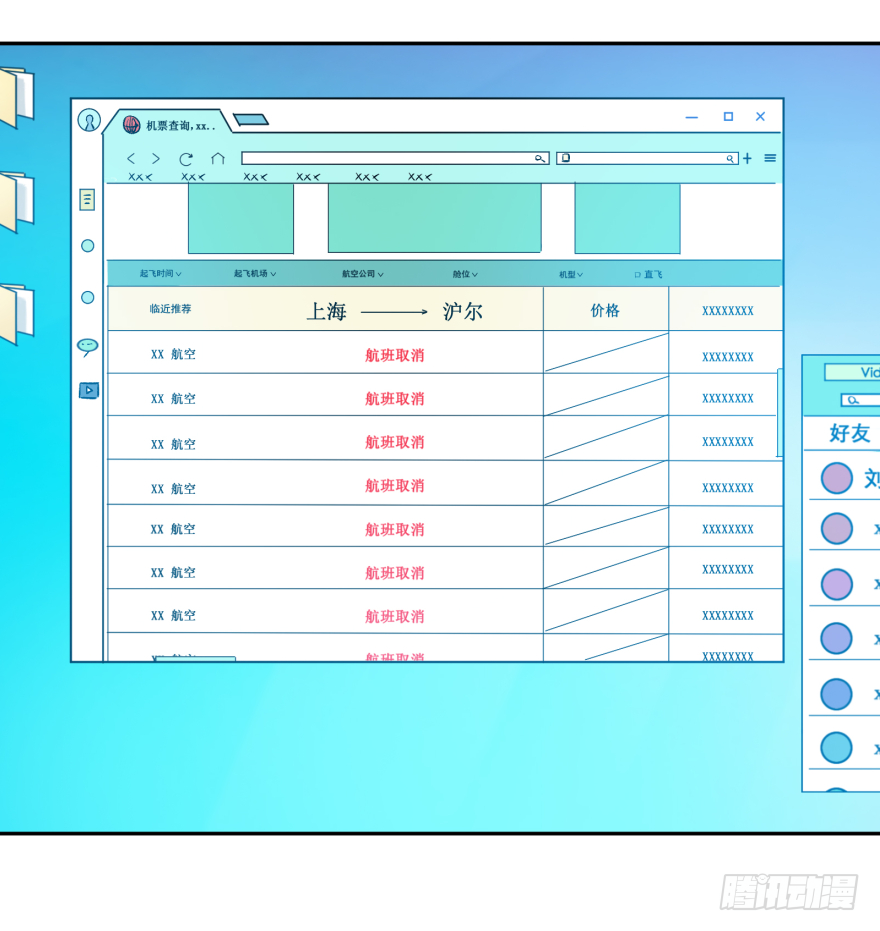
Task: Select the third purple friend avatar
Action: coord(837,584)
